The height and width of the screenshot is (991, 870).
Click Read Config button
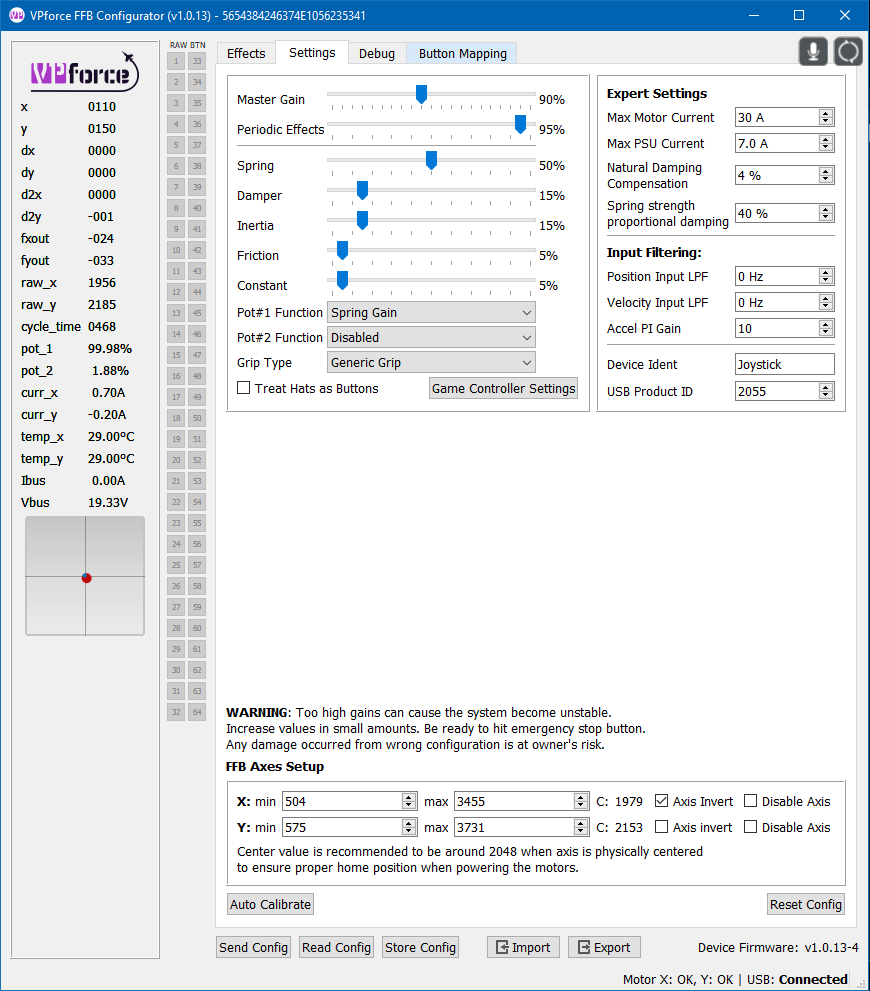336,947
